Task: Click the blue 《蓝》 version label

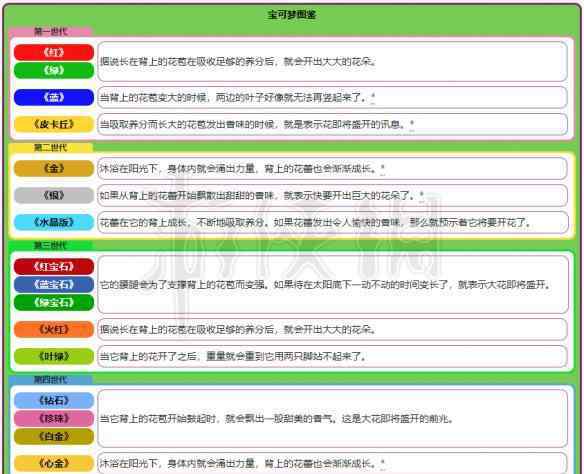Action: point(54,97)
